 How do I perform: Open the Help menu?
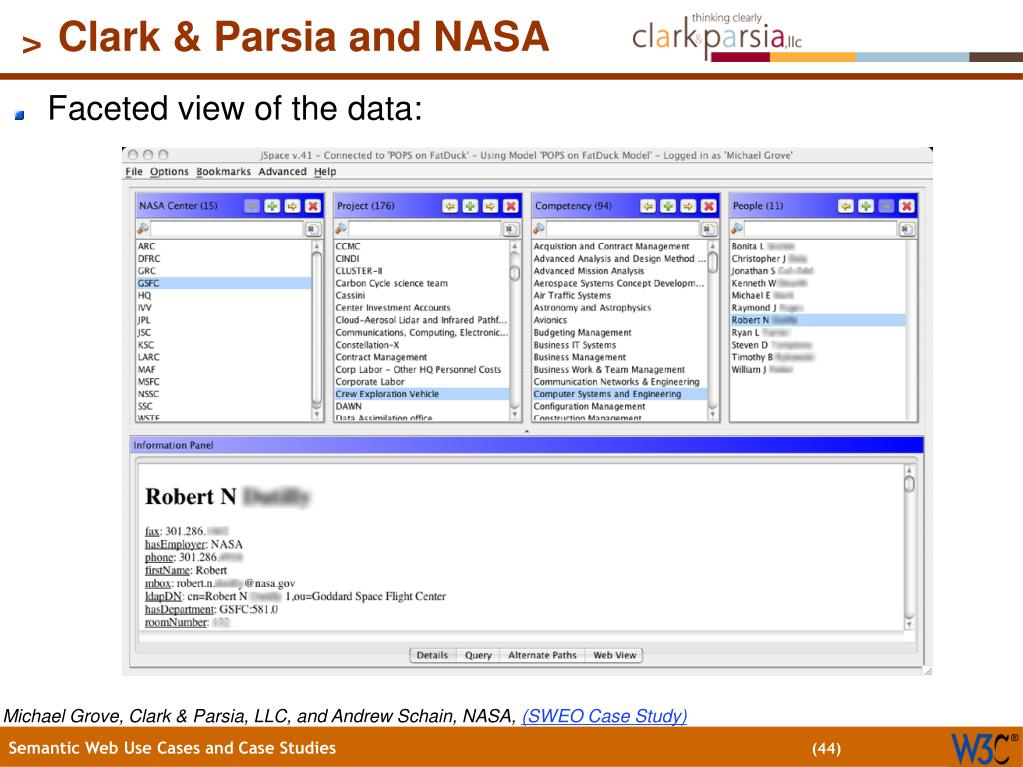[325, 172]
